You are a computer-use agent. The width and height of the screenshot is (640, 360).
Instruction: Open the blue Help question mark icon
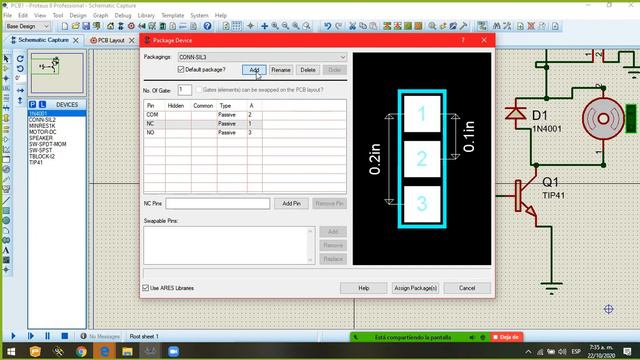click(x=207, y=26)
